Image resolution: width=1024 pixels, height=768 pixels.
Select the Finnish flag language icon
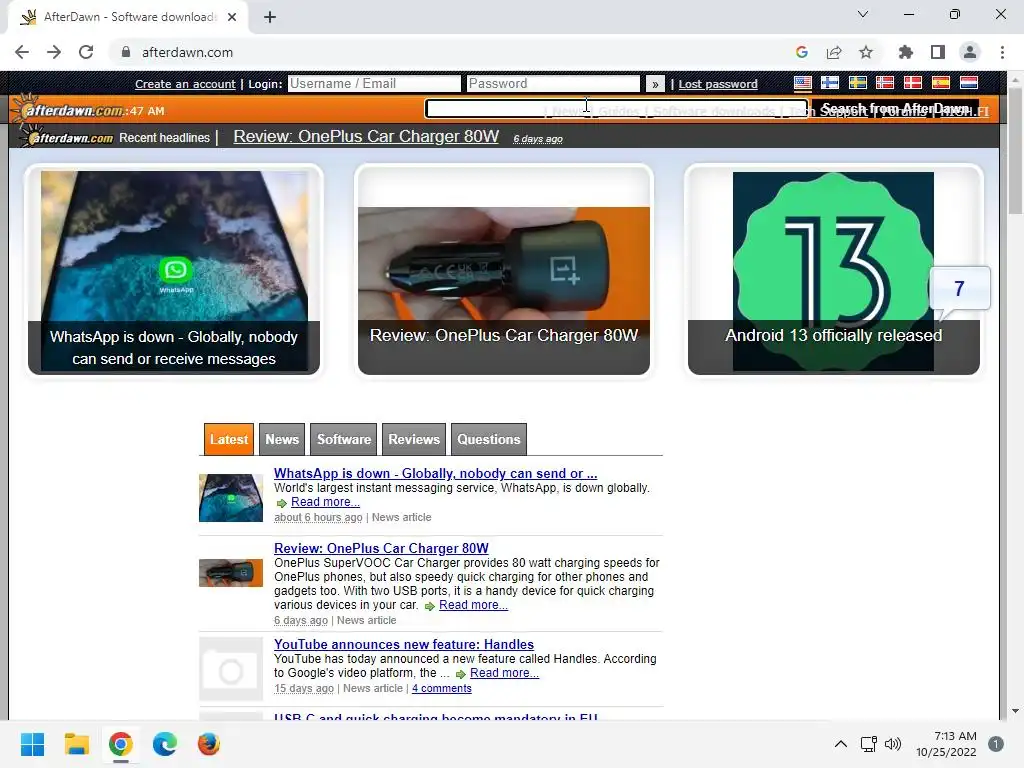(830, 83)
